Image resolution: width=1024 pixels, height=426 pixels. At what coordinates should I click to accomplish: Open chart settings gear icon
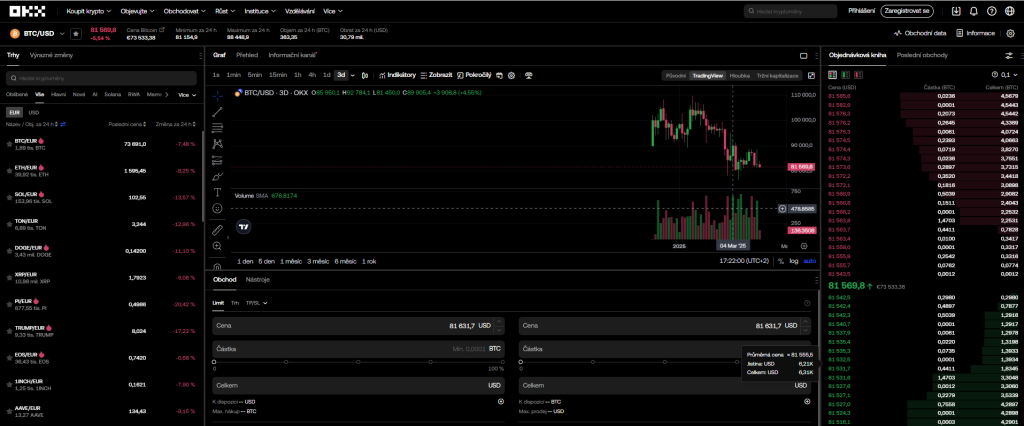(511, 75)
